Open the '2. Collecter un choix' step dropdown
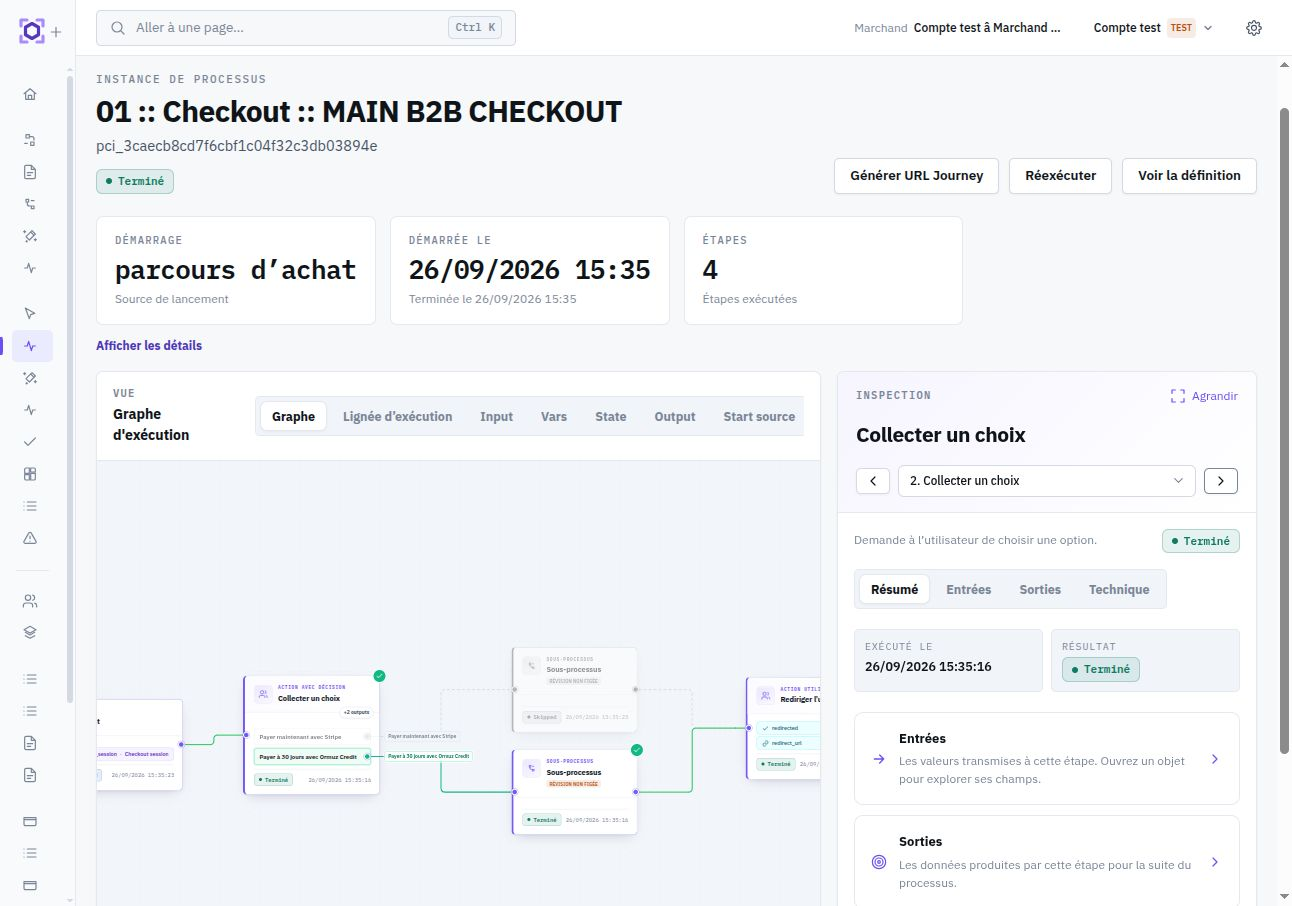 [x=1047, y=481]
